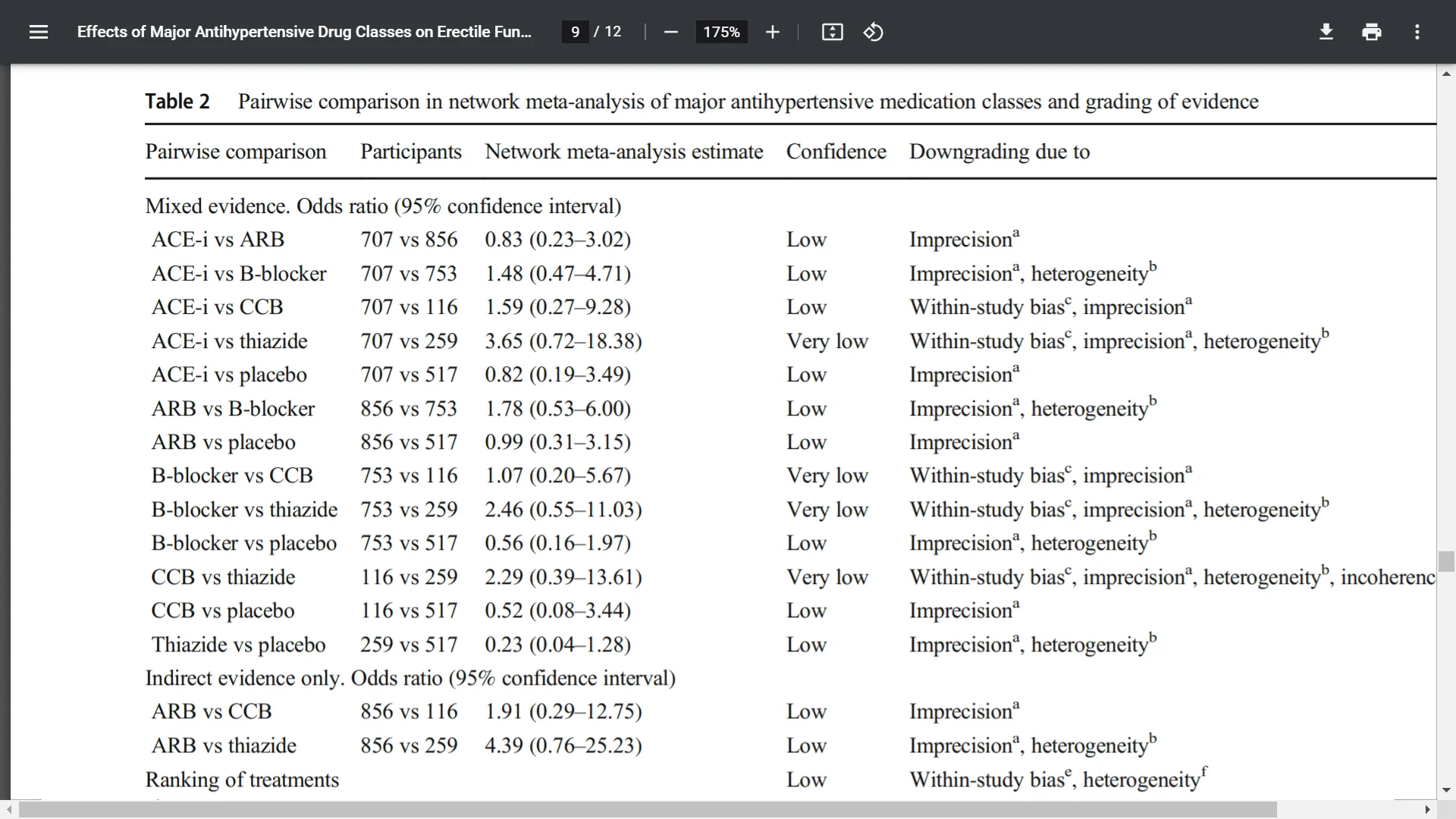Click 'Very low' in ACE-i vs thiazide row
Viewport: 1456px width, 819px height.
point(827,341)
